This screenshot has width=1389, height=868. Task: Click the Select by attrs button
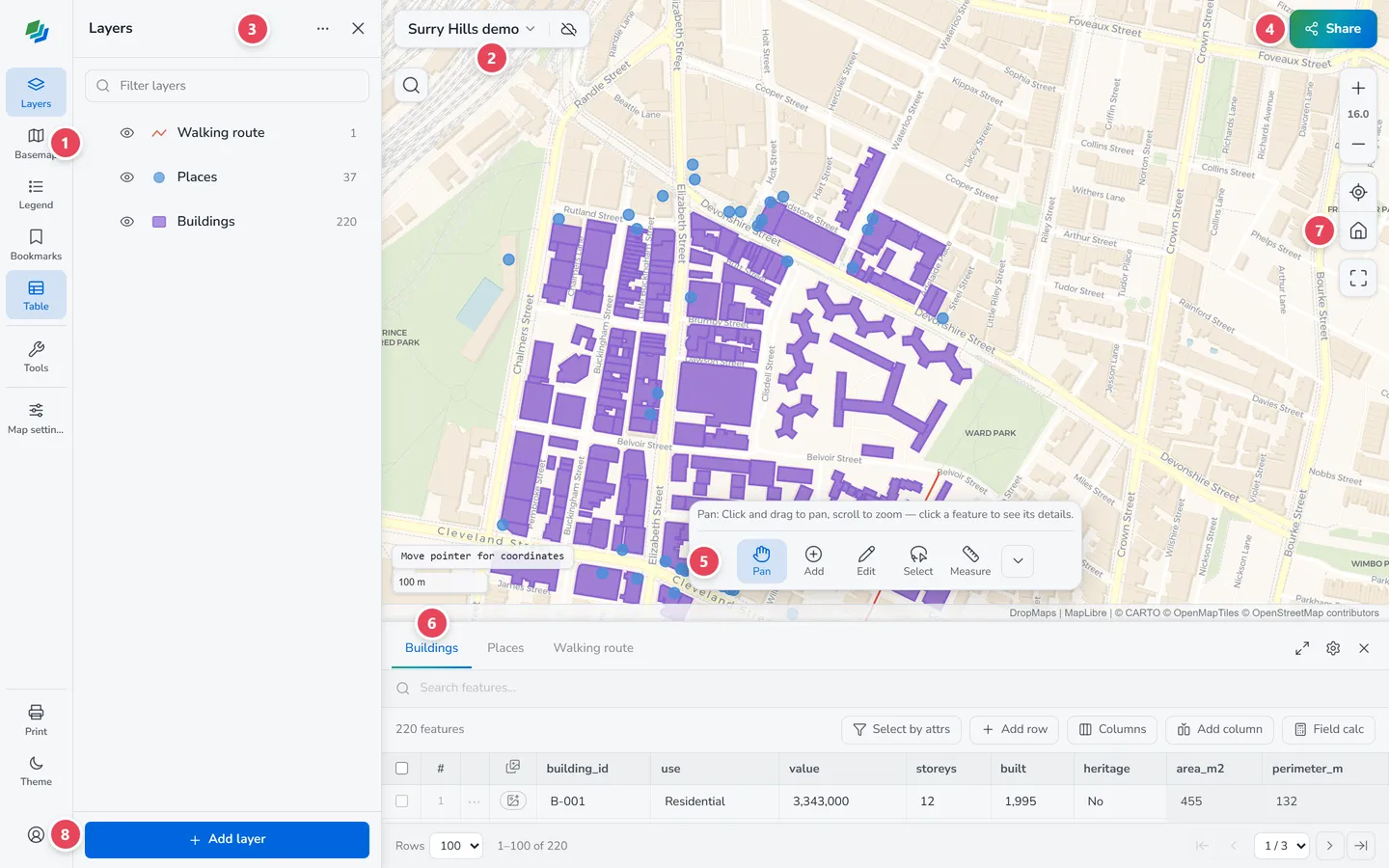pos(902,729)
